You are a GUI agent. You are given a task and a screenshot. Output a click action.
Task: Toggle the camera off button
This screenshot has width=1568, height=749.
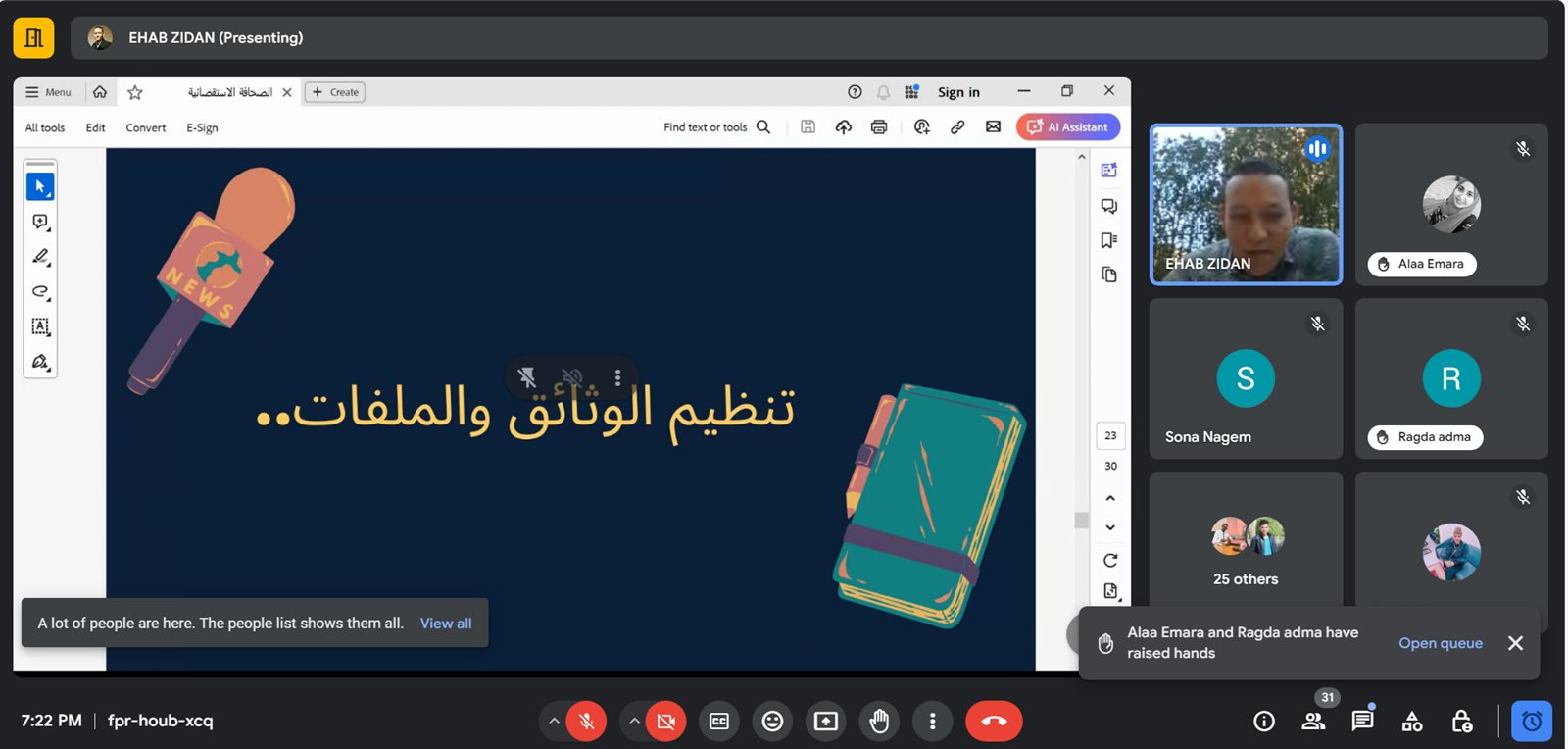(665, 722)
